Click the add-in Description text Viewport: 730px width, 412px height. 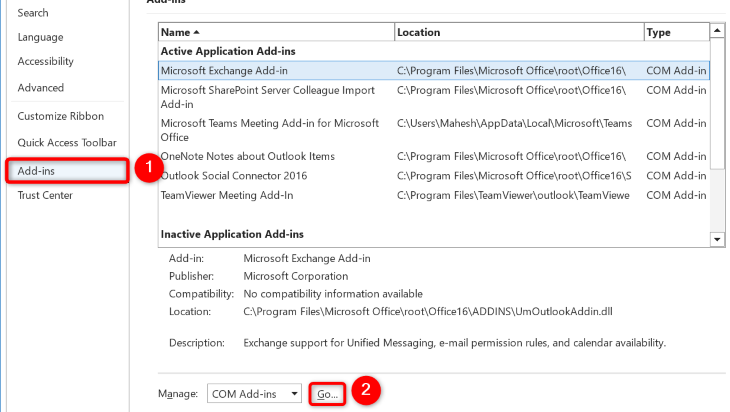(x=454, y=343)
